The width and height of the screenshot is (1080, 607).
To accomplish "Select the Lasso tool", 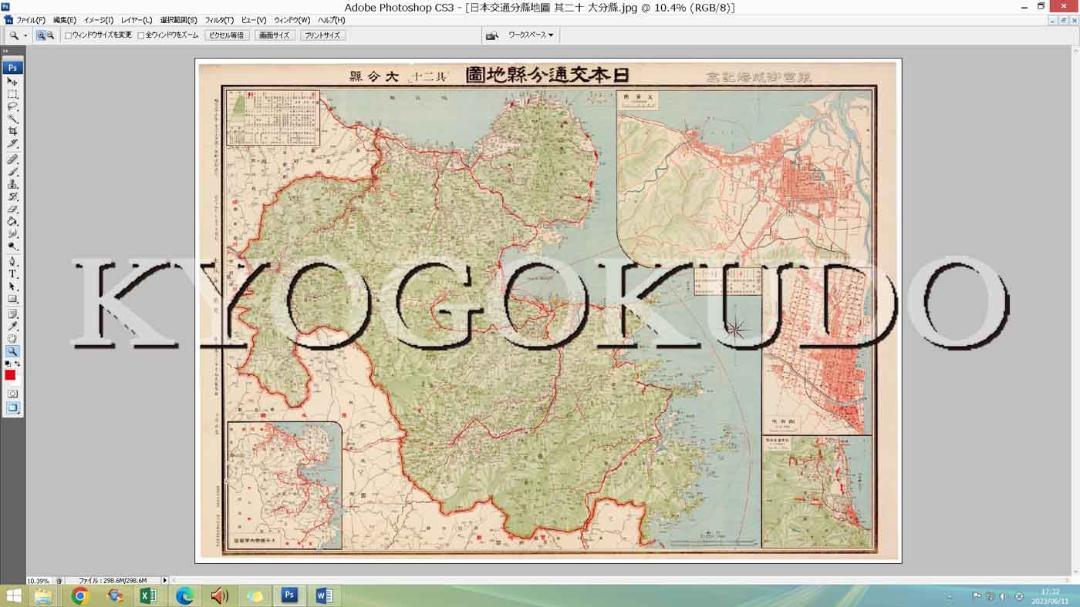I will (x=12, y=107).
